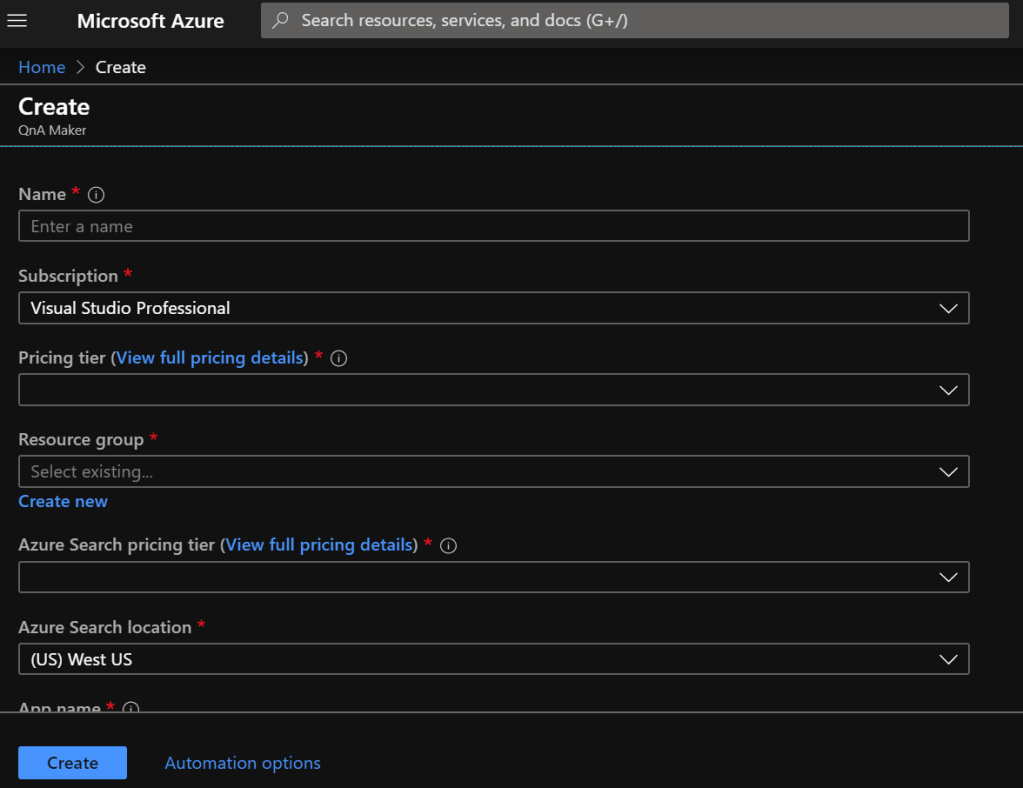The height and width of the screenshot is (788, 1023).
Task: Click Create new under Resource group
Action: [x=63, y=501]
